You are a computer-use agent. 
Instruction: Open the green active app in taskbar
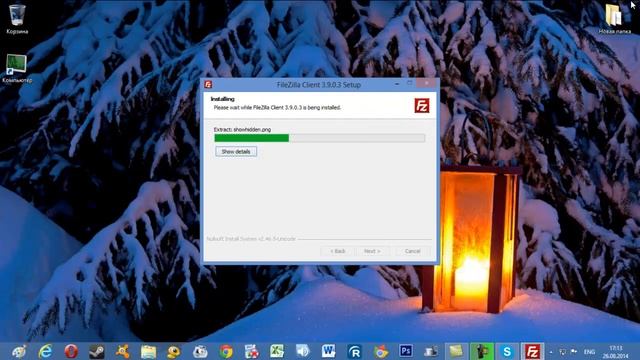point(482,351)
